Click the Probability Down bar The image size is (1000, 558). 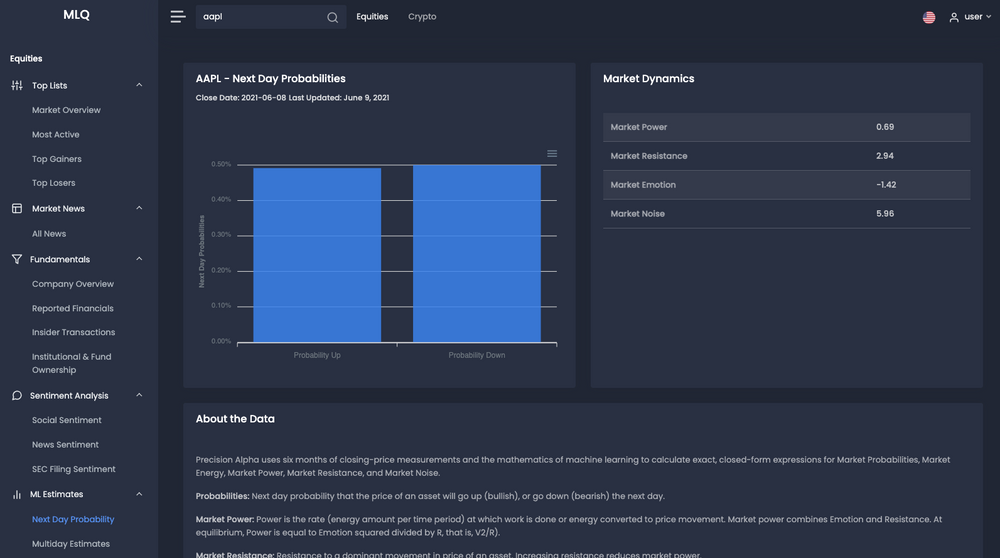pos(476,254)
